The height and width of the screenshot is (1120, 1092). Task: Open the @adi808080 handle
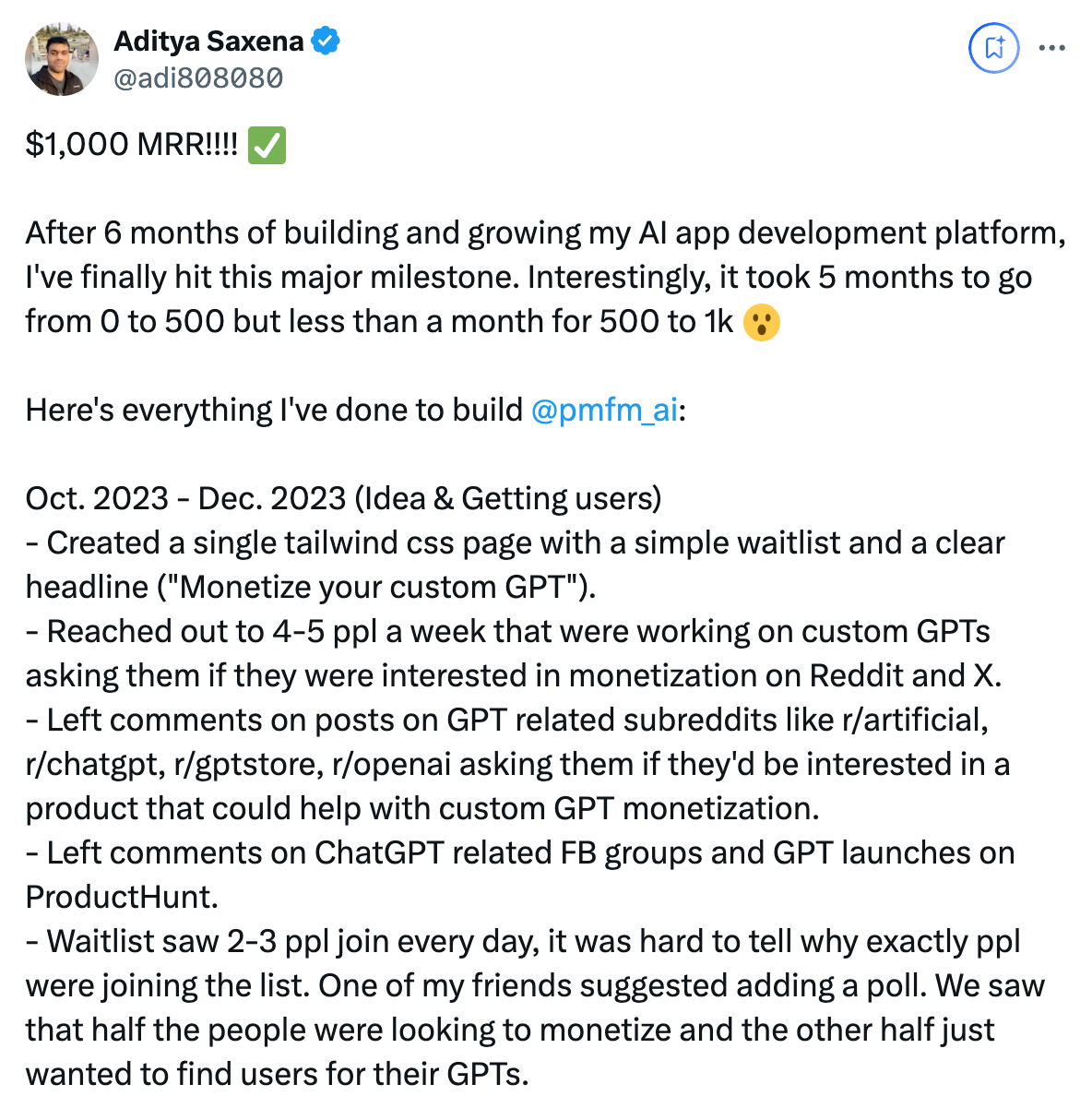pos(197,78)
